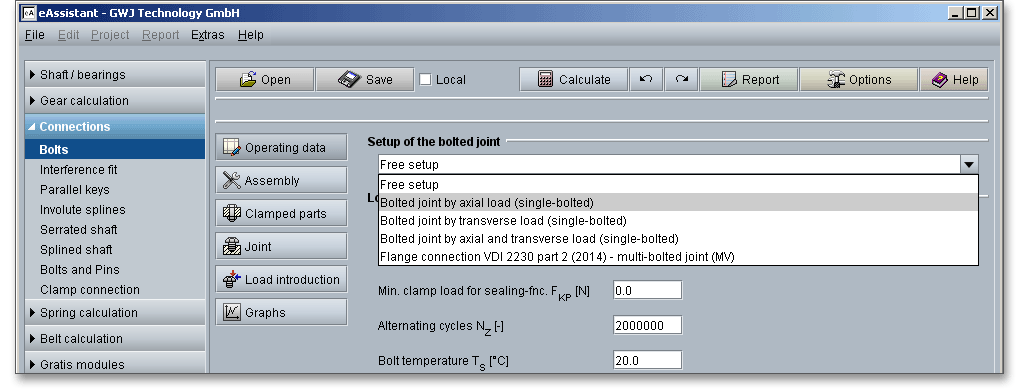
Task: Run the Calculate button
Action: 574,79
